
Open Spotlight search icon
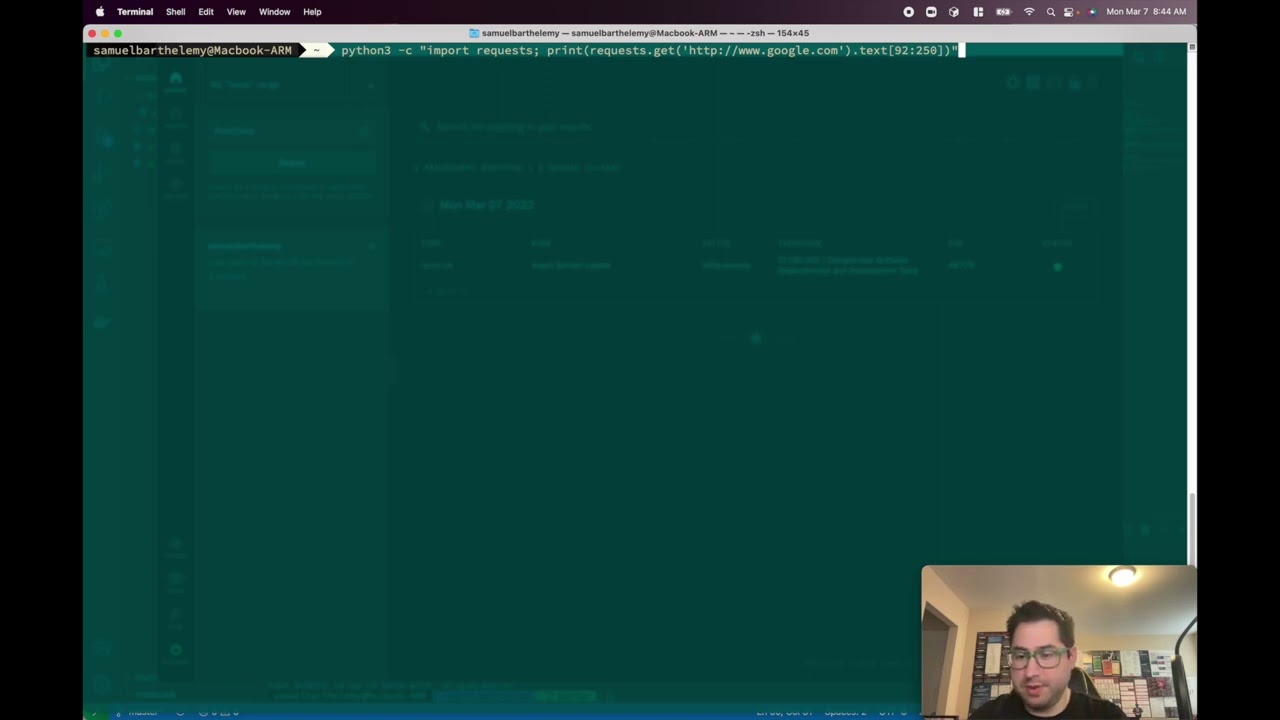click(1050, 12)
